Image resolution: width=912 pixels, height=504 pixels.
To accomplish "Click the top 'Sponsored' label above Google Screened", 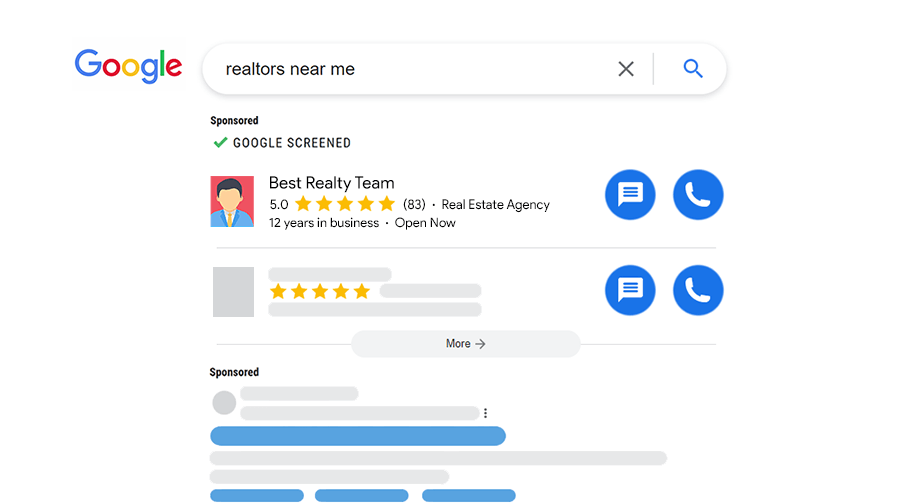I will (234, 121).
